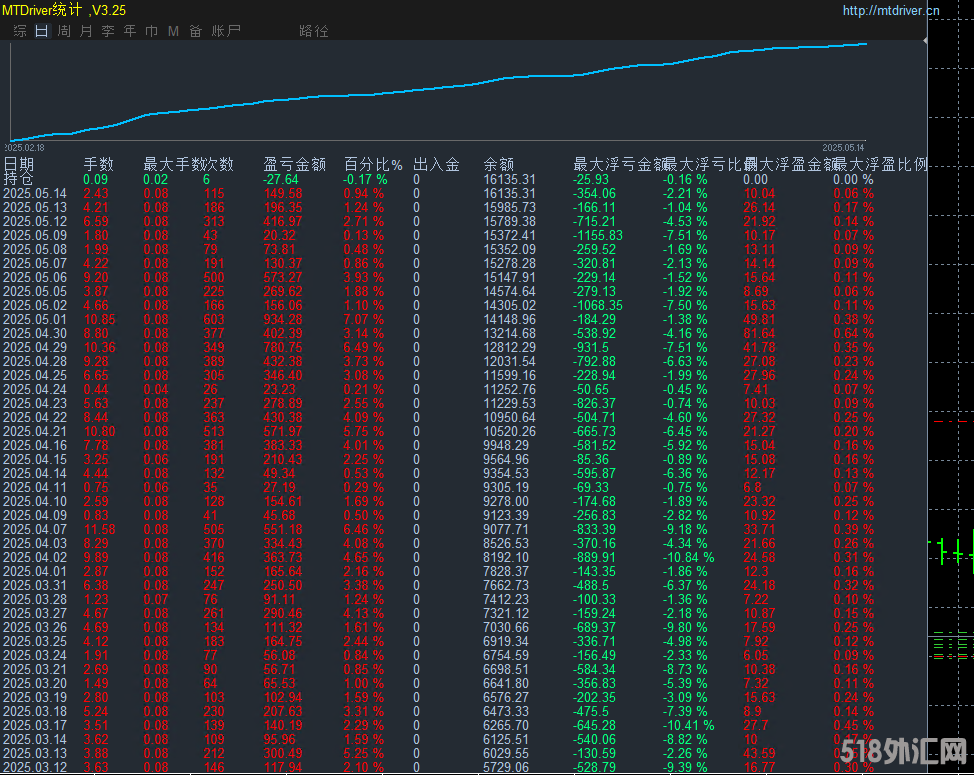This screenshot has height=775, width=974.
Task: Open the 币 currency tab
Action: pos(152,31)
